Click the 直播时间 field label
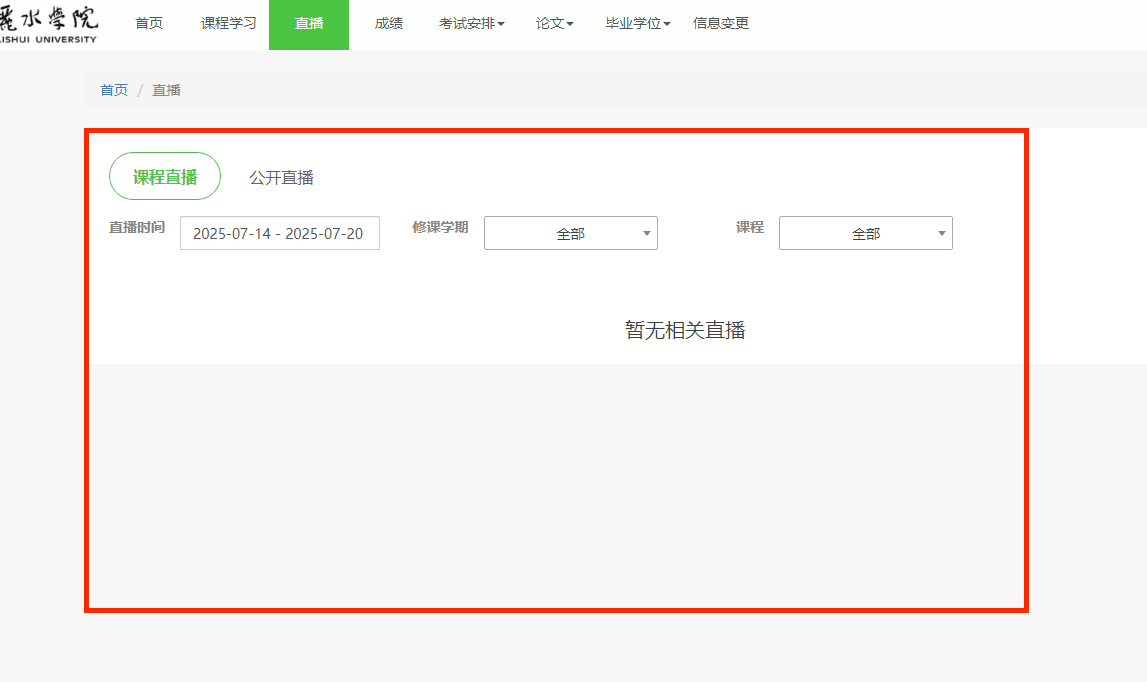This screenshot has width=1147, height=682. (137, 228)
